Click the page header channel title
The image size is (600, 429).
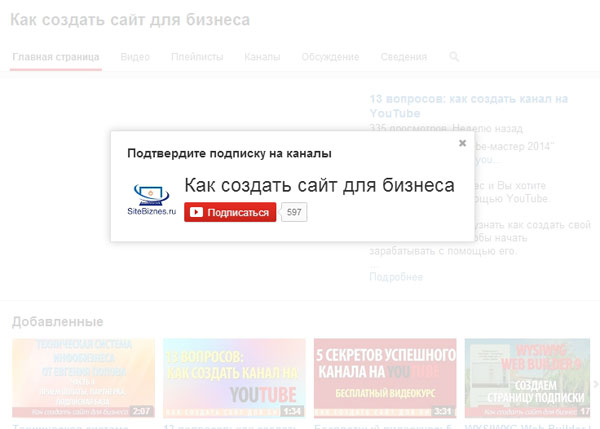coord(130,20)
